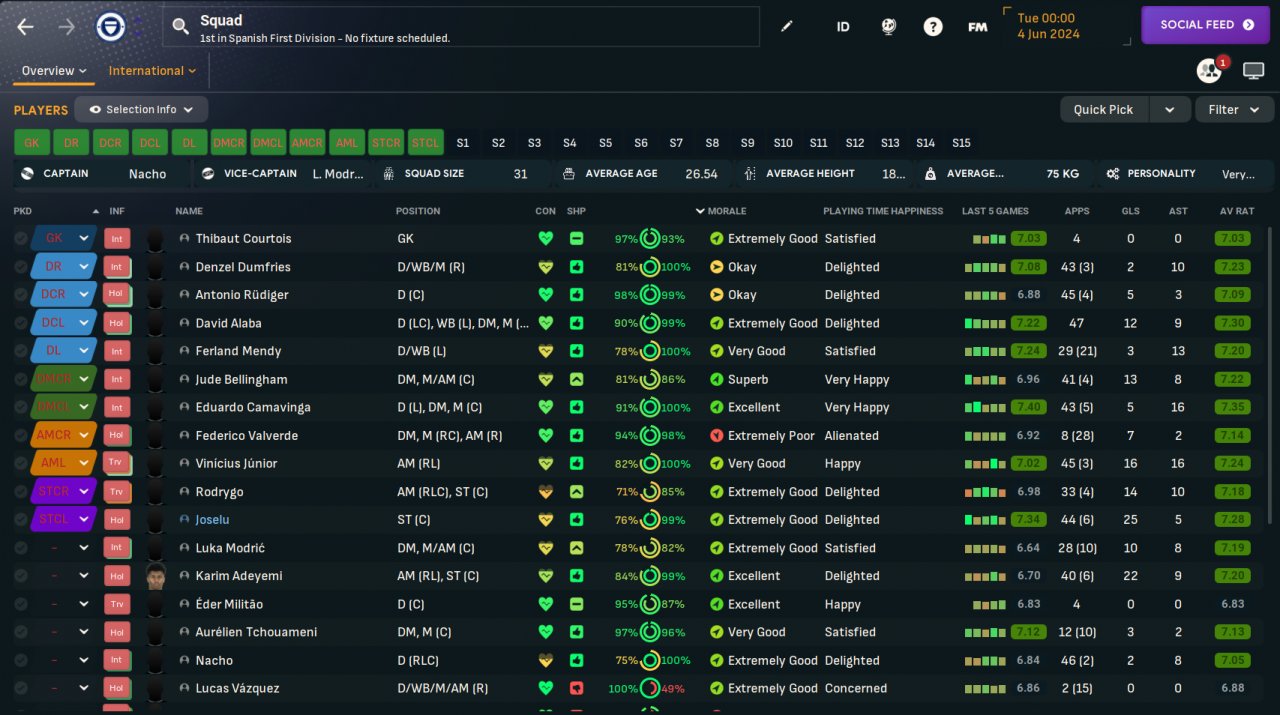Viewport: 1280px width, 715px height.
Task: Expand the Quick Pick arrow dropdown
Action: [1169, 110]
